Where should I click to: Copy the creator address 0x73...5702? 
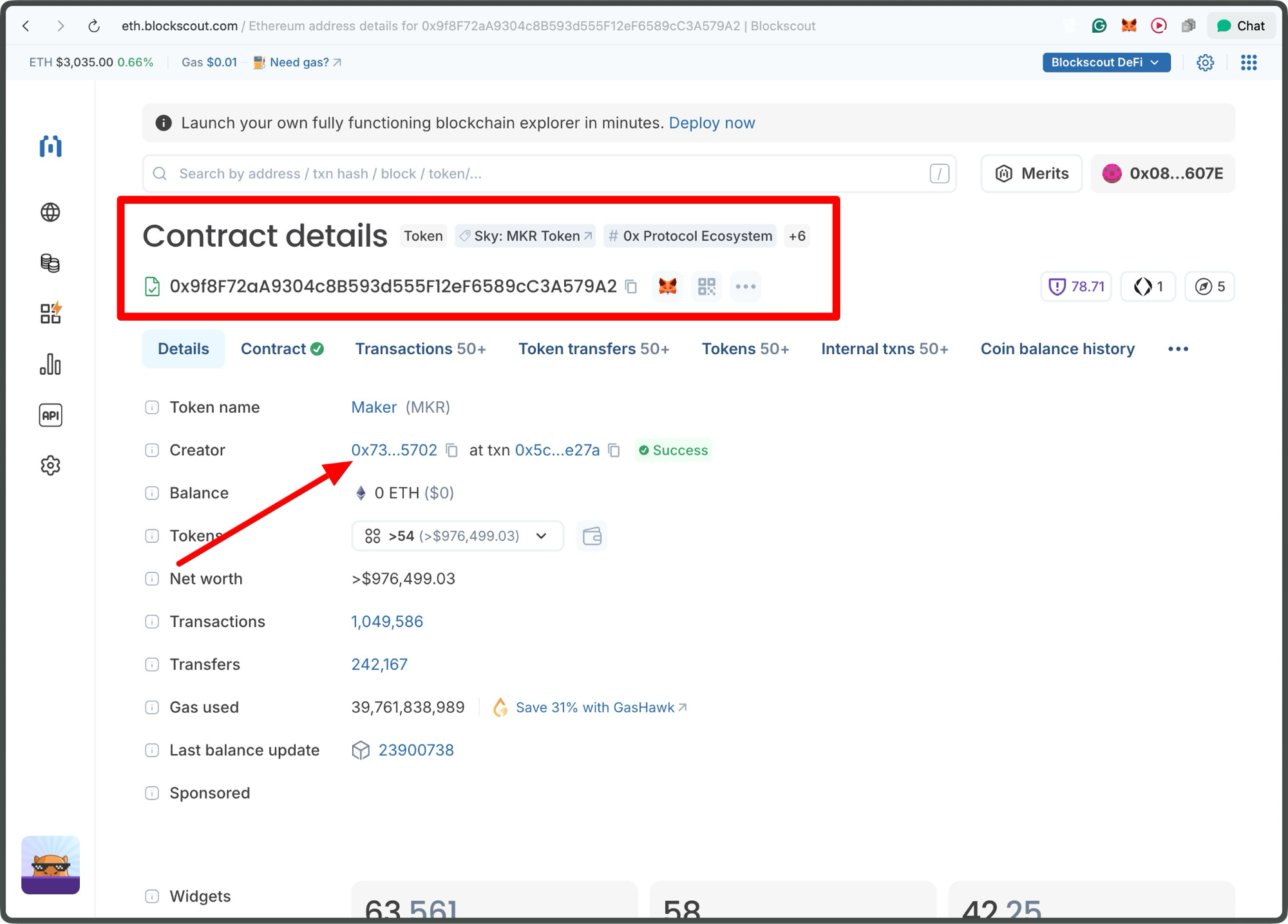[451, 451]
